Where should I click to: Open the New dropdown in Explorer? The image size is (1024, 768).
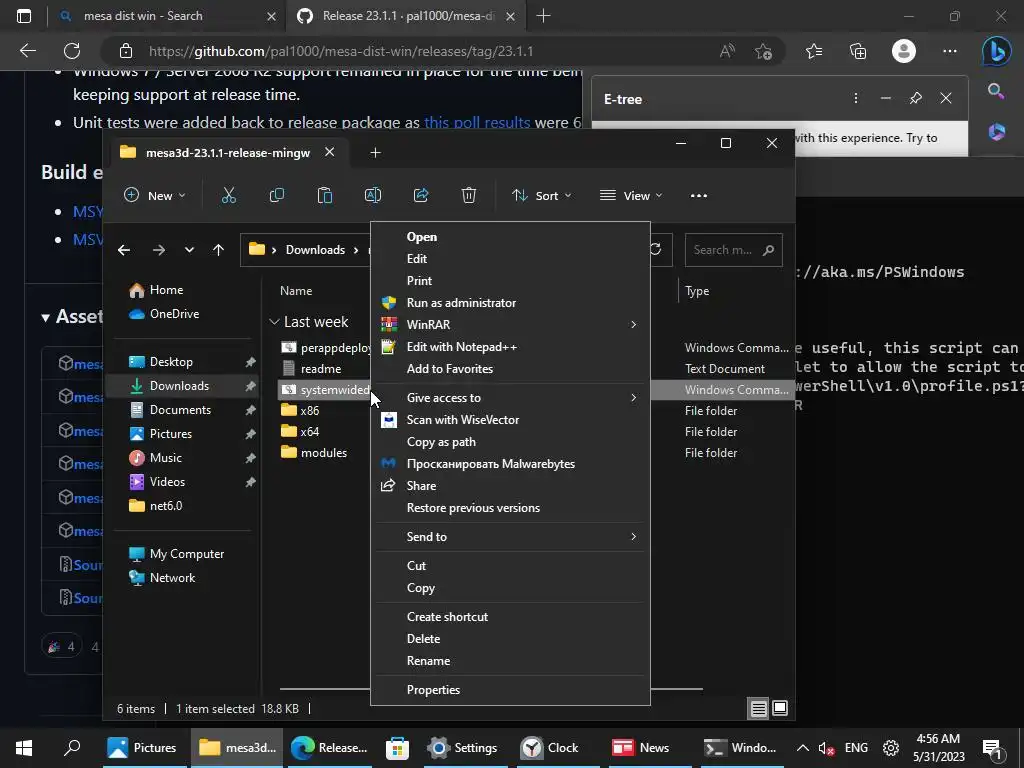[155, 195]
